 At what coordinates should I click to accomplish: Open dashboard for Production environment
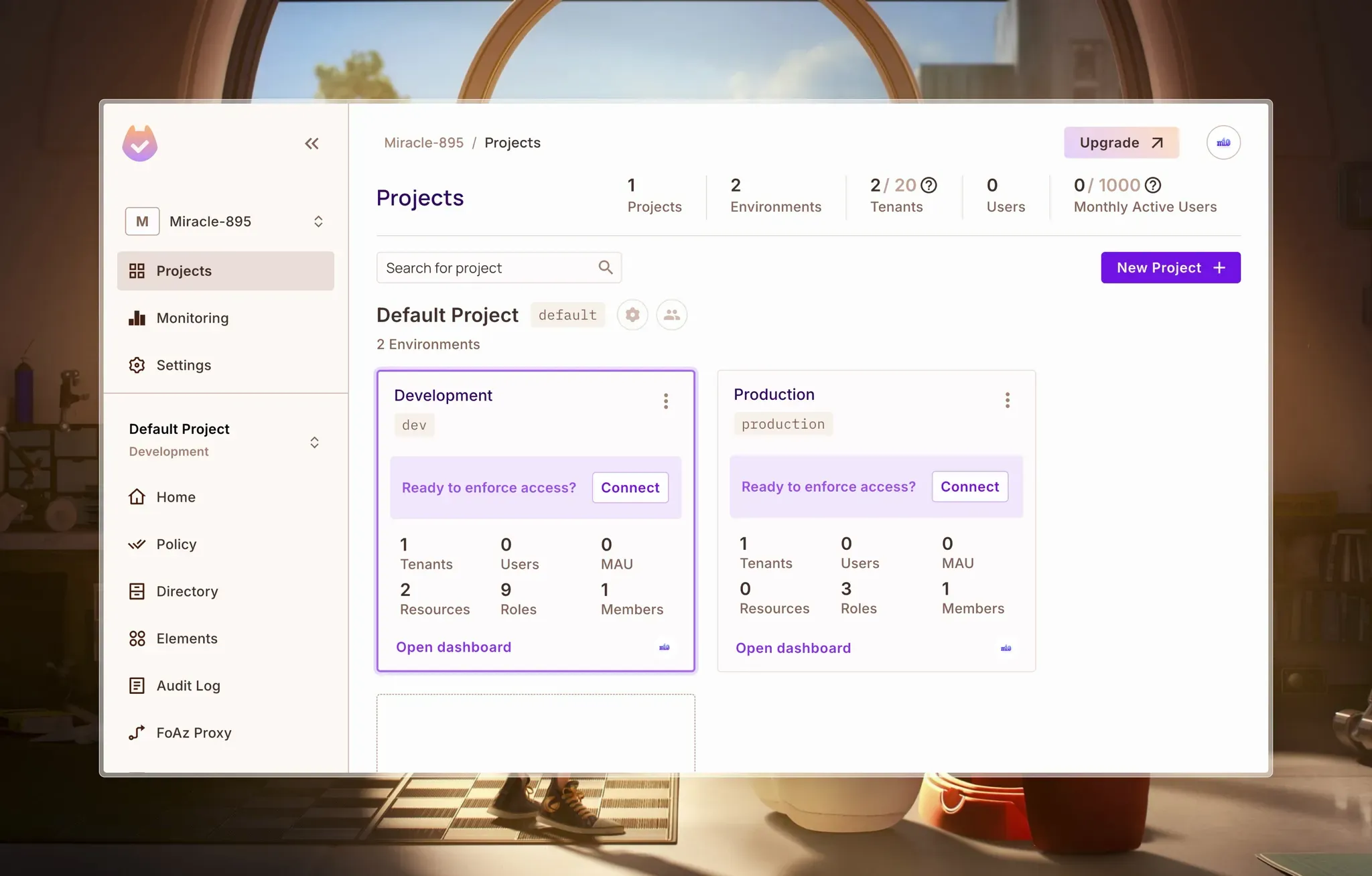point(793,648)
